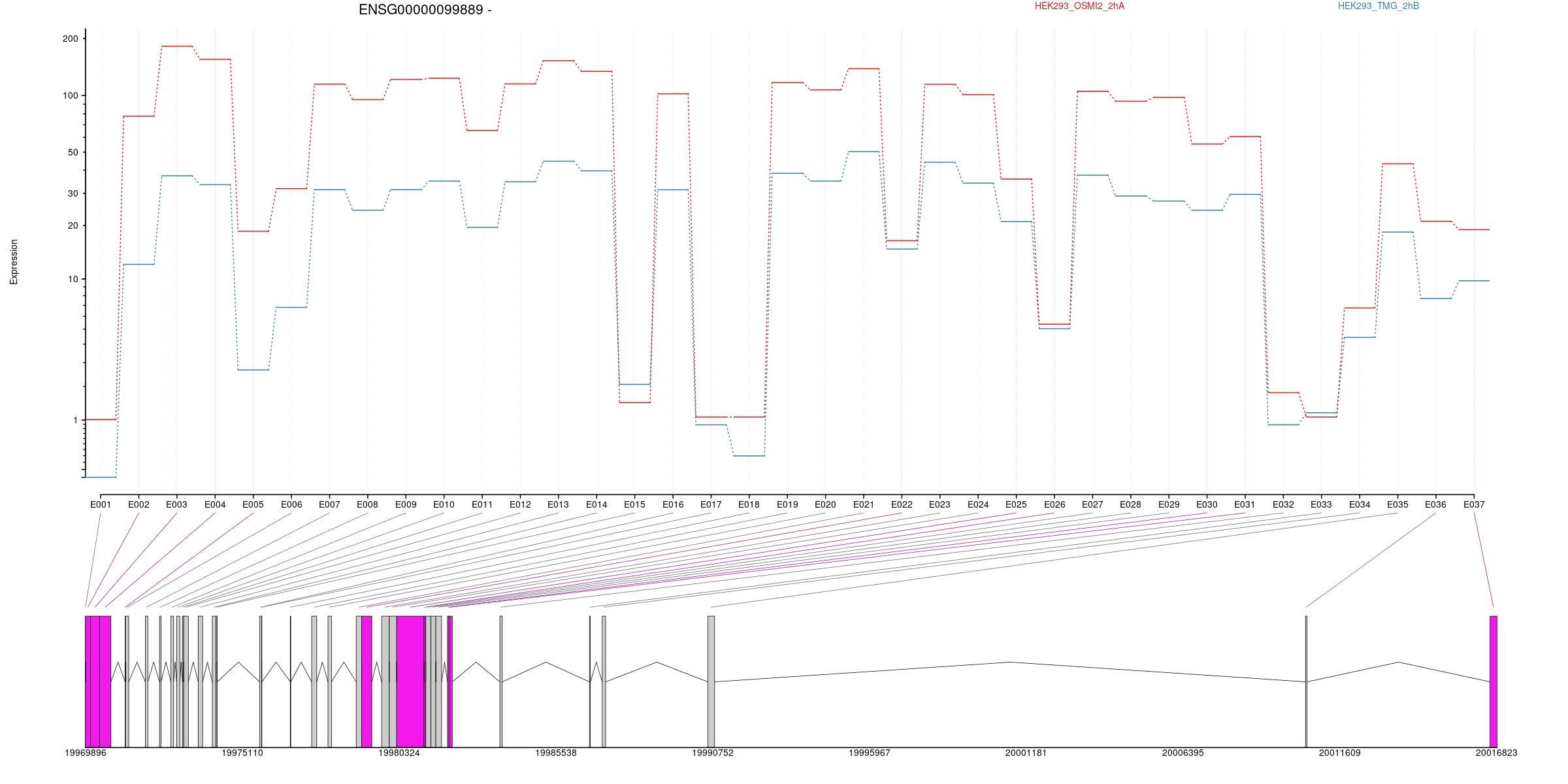Select exon label E014

[x=596, y=505]
